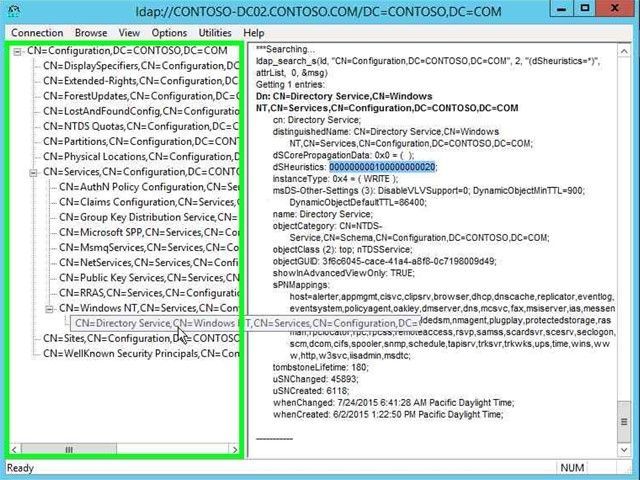
Task: Select CN=Partitions tree item
Action: 141,141
